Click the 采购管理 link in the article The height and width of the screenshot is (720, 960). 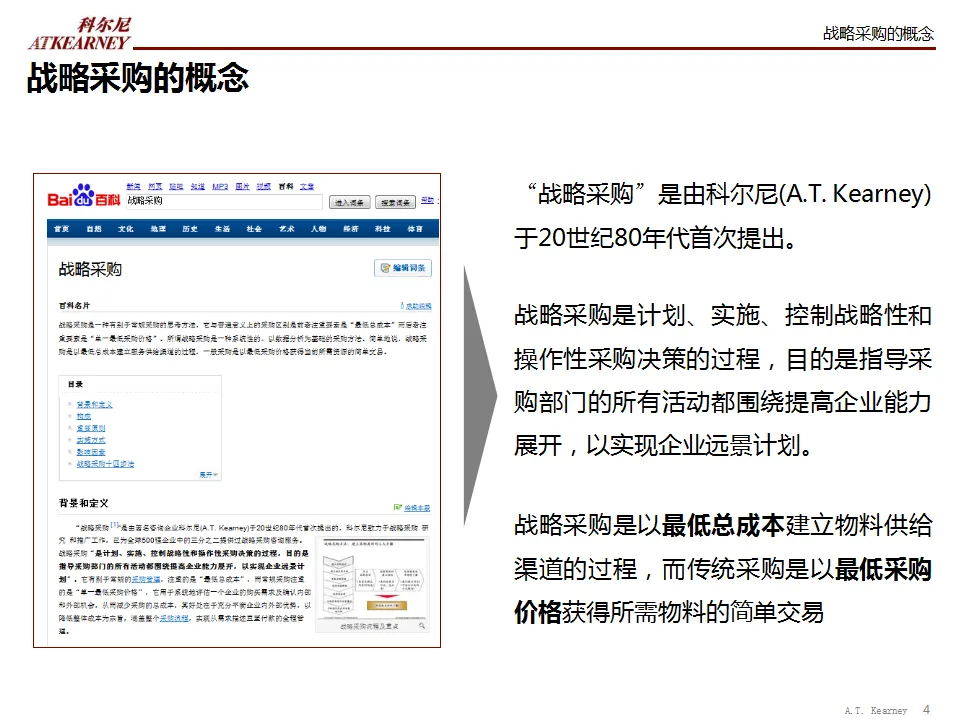click(x=146, y=579)
